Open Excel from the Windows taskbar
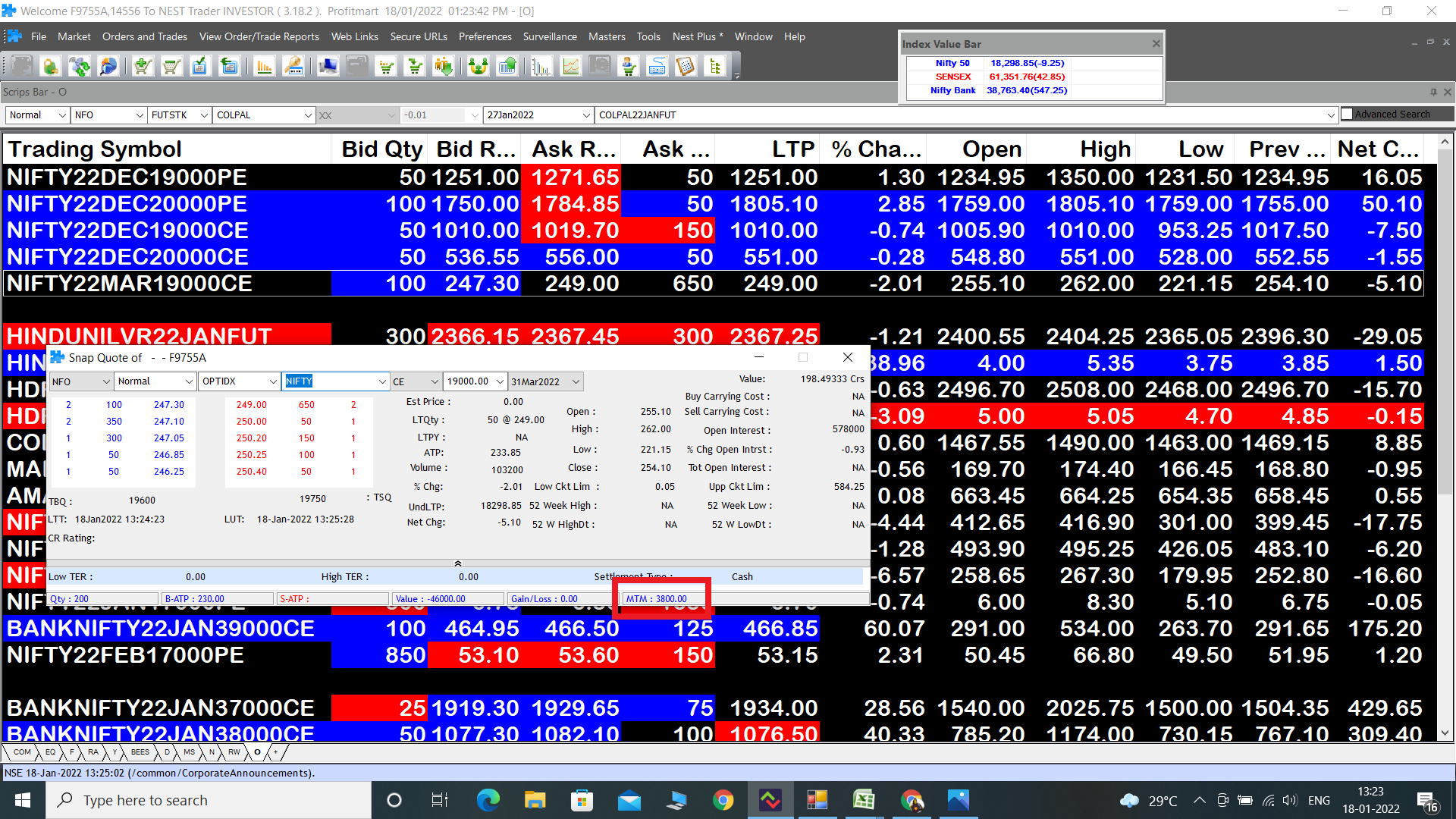 864,800
